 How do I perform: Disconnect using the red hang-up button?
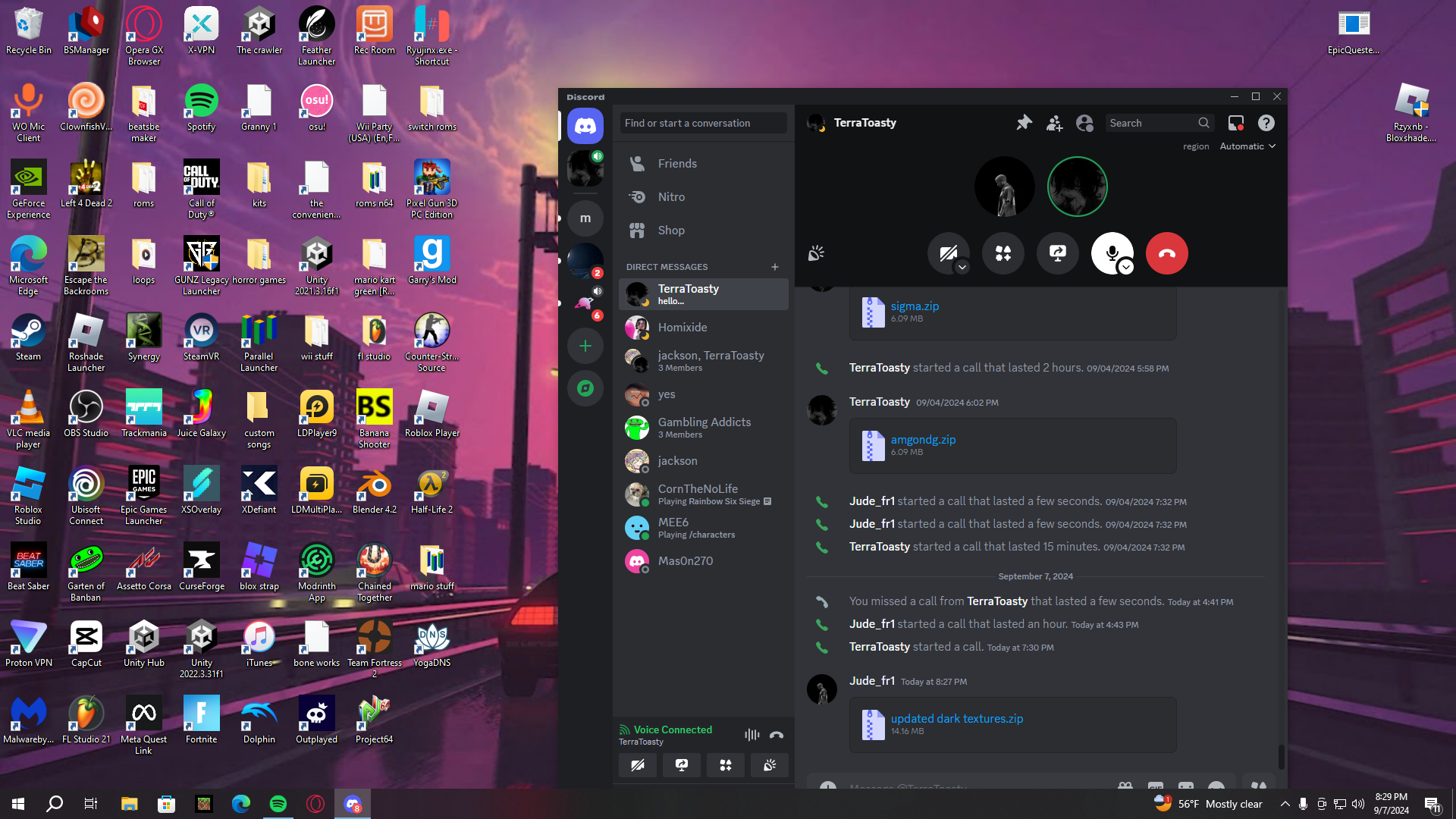click(x=1166, y=253)
